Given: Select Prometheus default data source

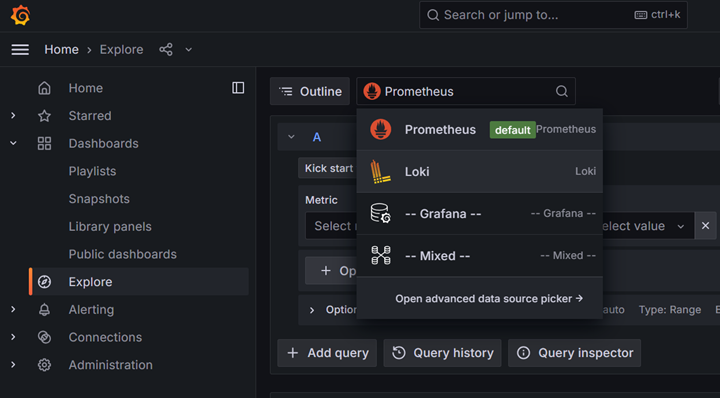Looking at the screenshot, I should click(479, 129).
